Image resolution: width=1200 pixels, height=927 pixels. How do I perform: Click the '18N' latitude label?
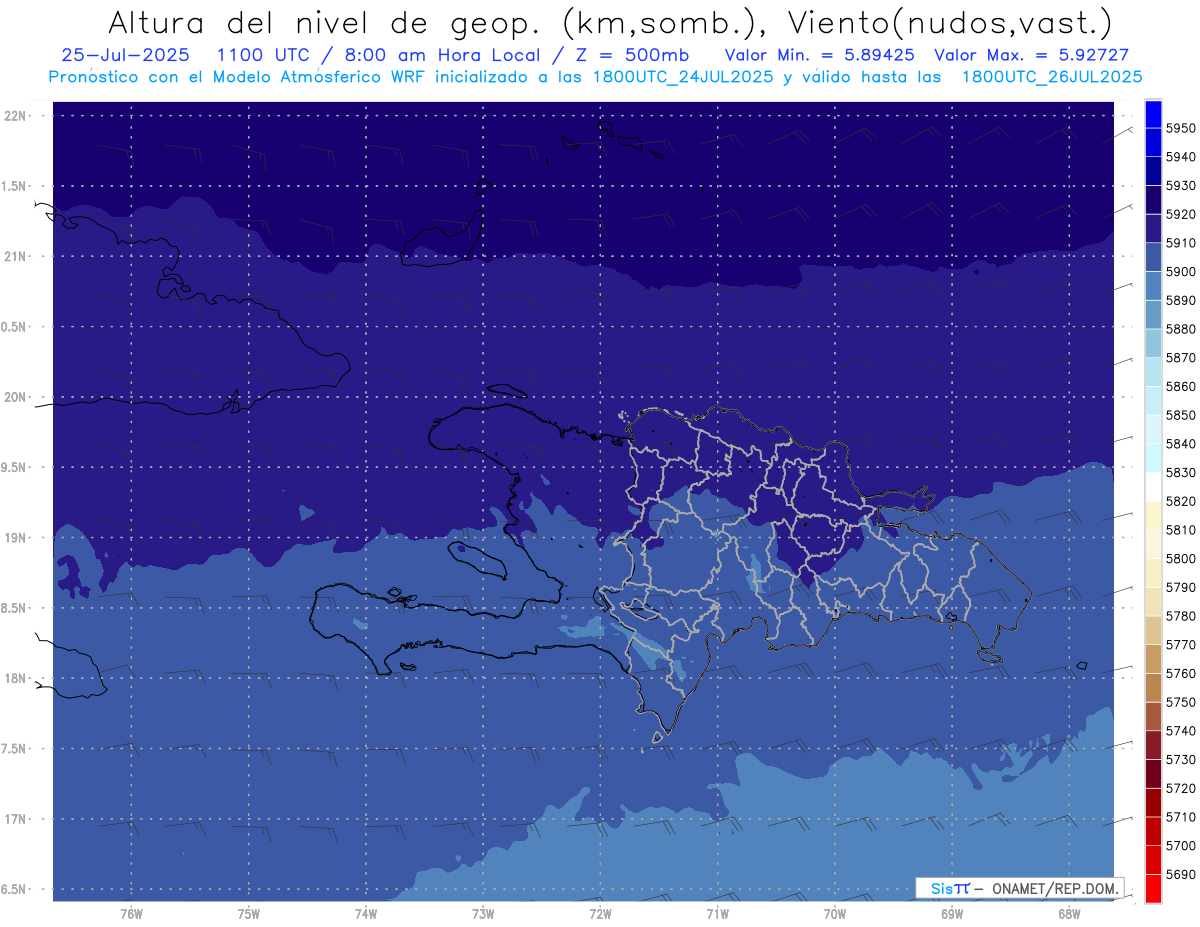coord(17,678)
